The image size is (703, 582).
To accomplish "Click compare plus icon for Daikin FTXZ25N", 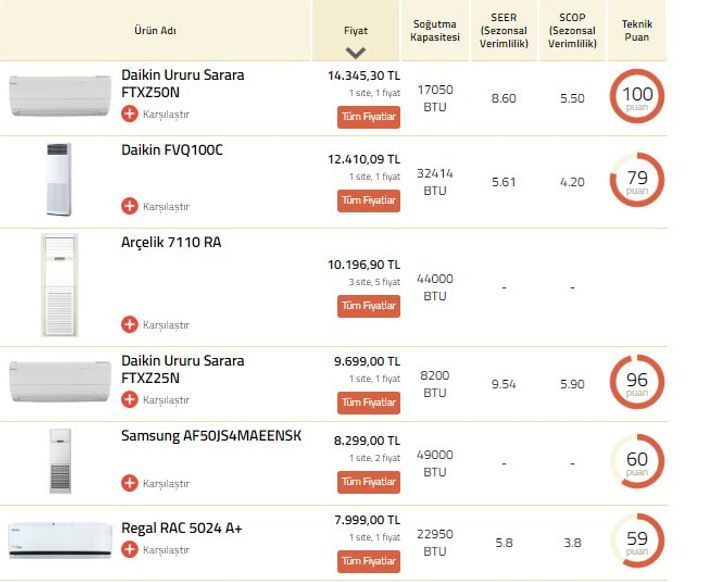I will 129,399.
